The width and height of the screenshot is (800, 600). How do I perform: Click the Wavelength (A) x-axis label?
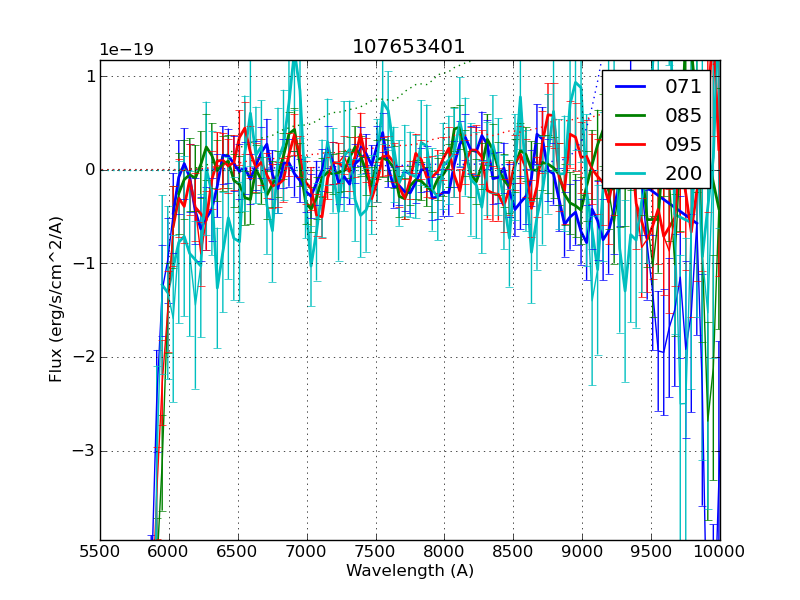pos(410,571)
